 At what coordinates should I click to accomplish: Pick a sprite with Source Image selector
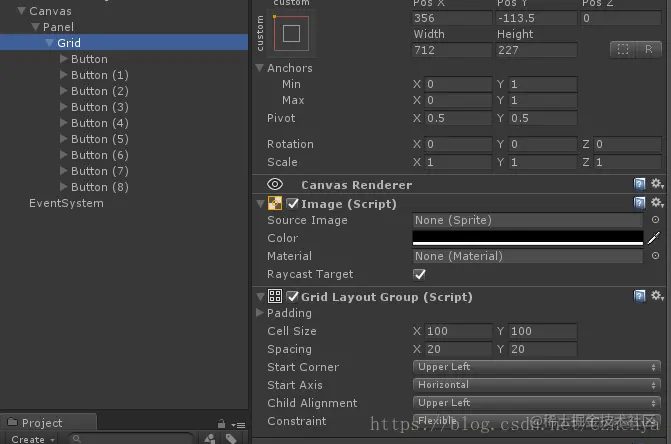tap(655, 220)
